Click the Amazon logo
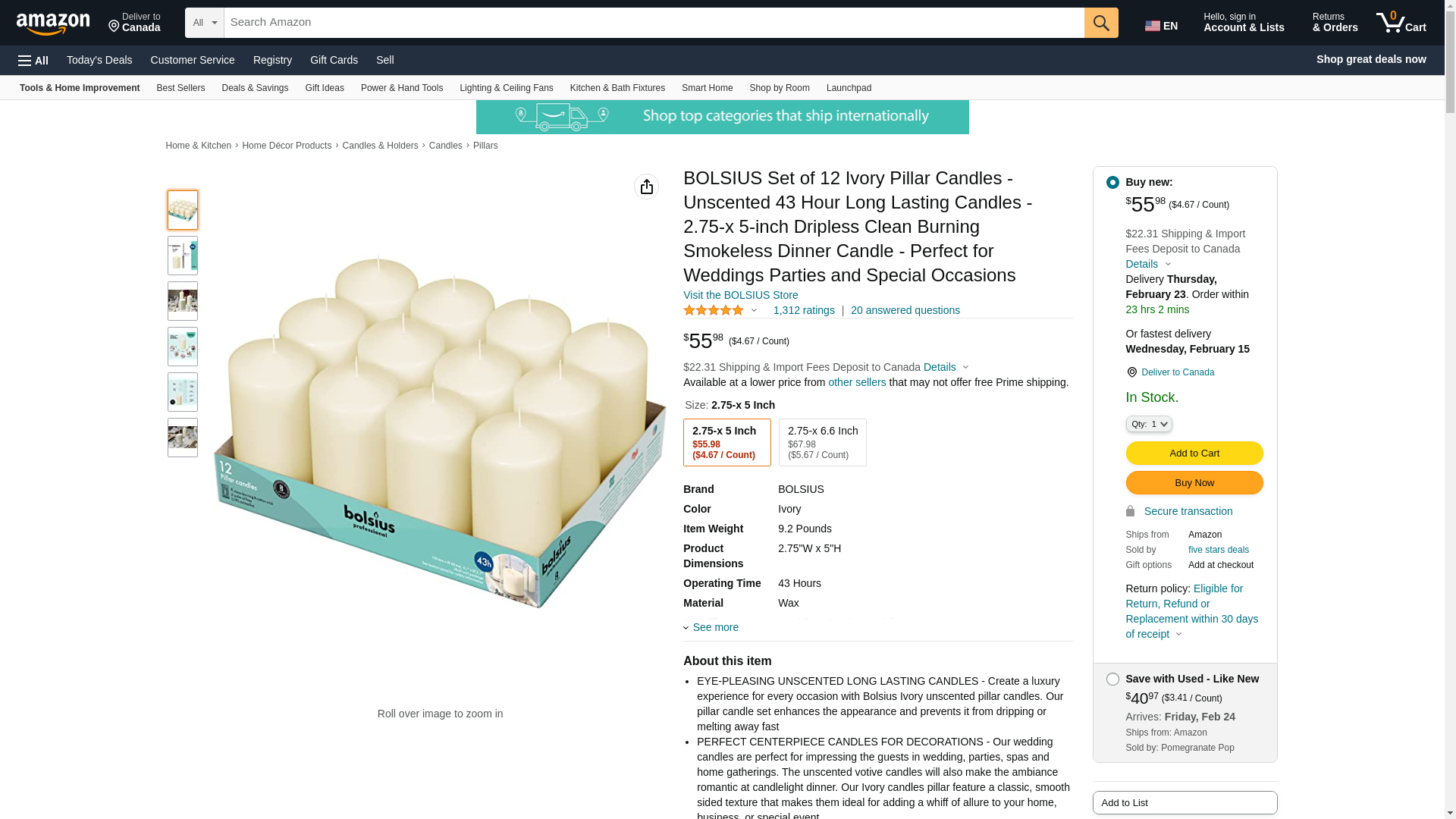Image resolution: width=1456 pixels, height=819 pixels. (x=53, y=24)
